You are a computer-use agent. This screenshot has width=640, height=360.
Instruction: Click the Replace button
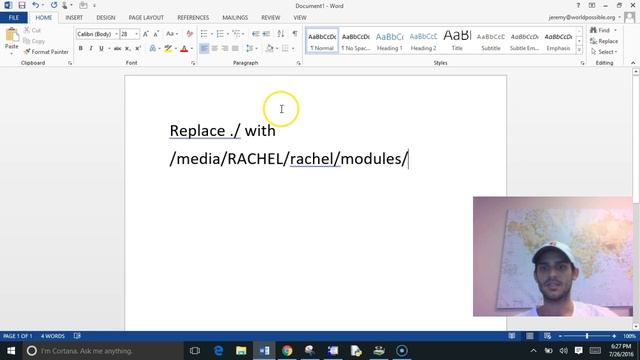point(604,41)
